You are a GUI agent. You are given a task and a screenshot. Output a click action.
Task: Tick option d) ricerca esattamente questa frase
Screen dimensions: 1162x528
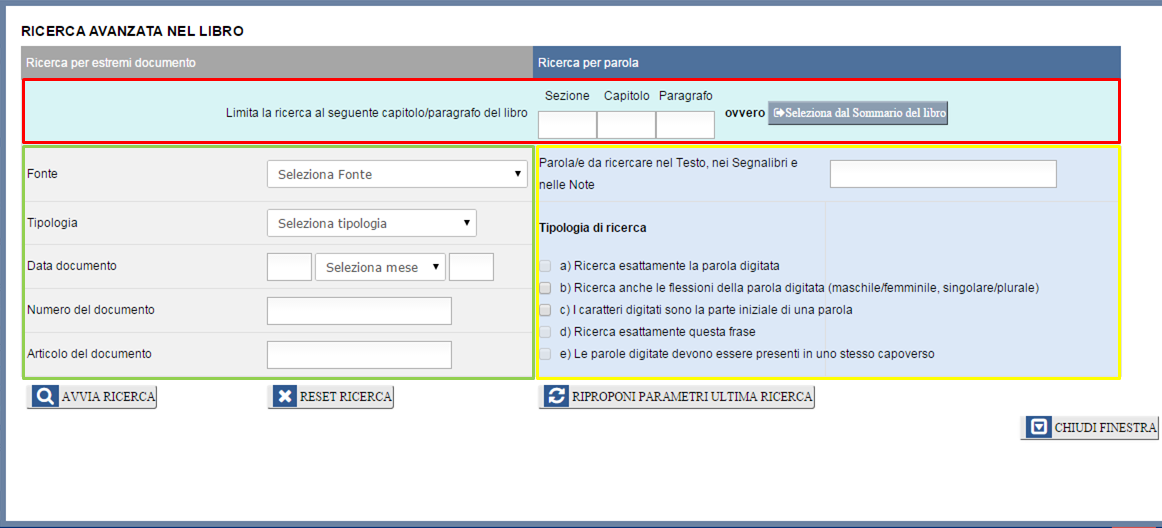tap(545, 332)
